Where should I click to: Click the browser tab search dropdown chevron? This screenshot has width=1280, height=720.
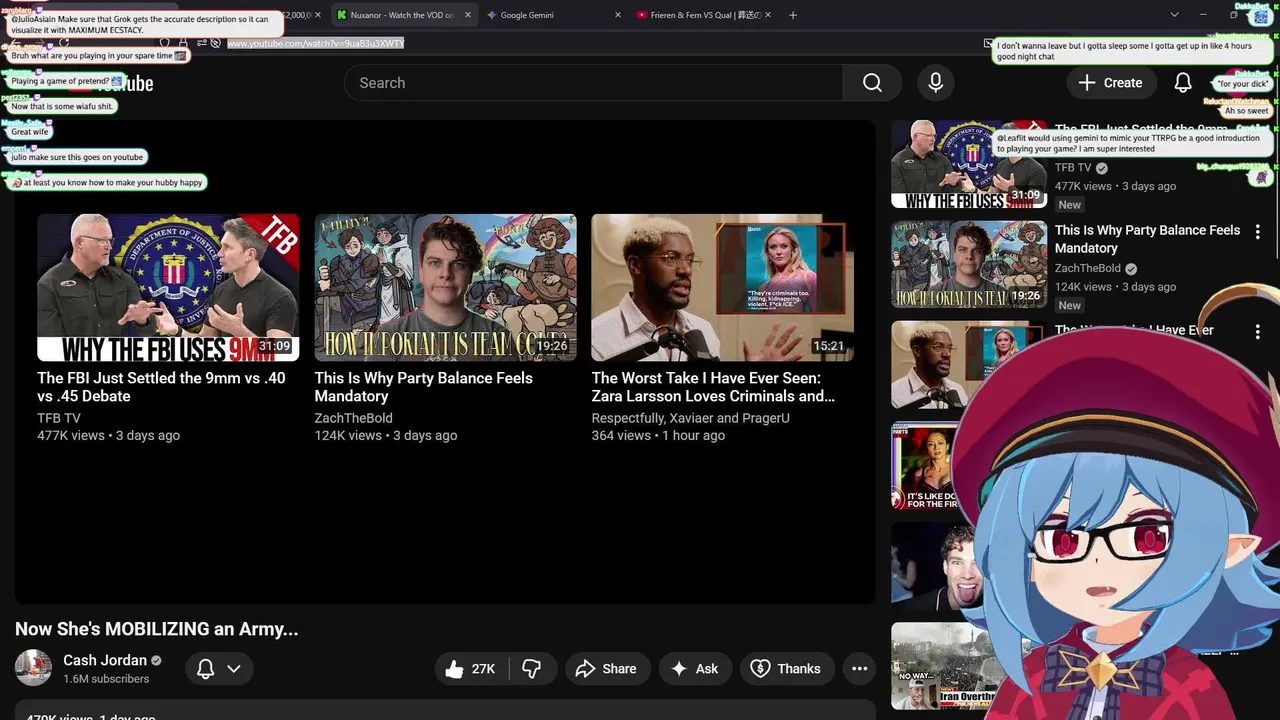1174,15
